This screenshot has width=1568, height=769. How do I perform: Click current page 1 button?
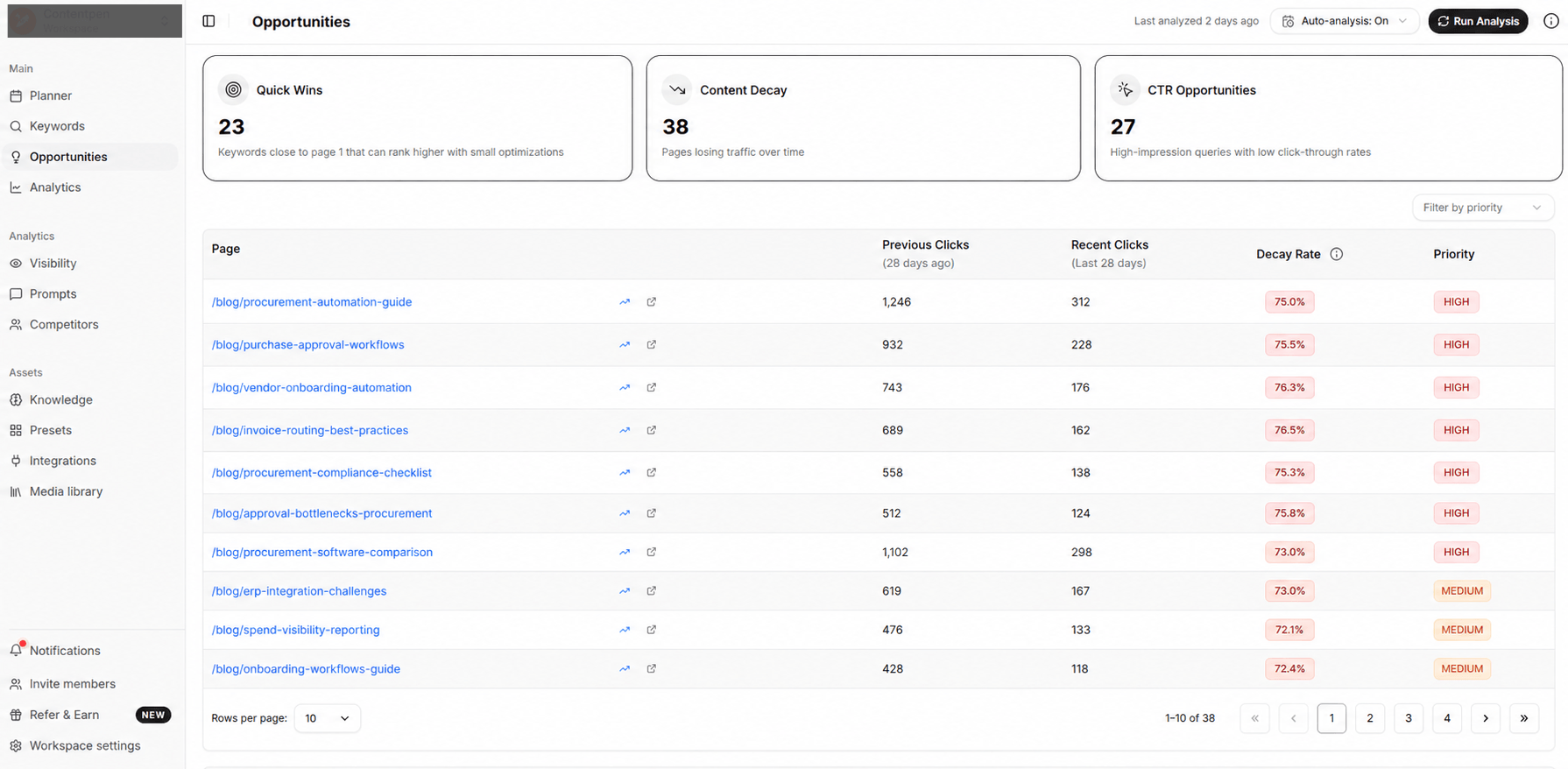(x=1331, y=718)
